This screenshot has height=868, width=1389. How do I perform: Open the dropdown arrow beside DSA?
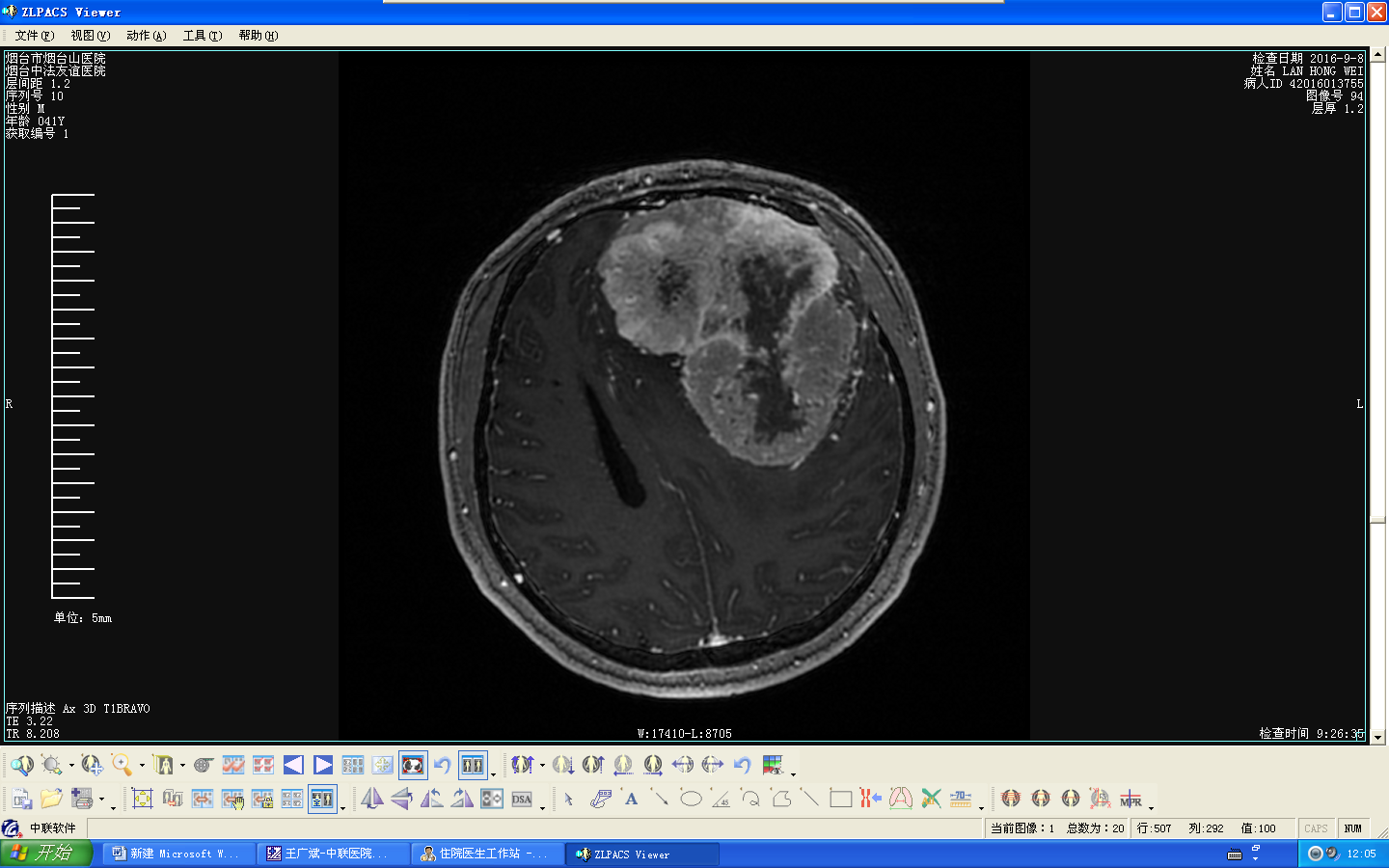(542, 806)
